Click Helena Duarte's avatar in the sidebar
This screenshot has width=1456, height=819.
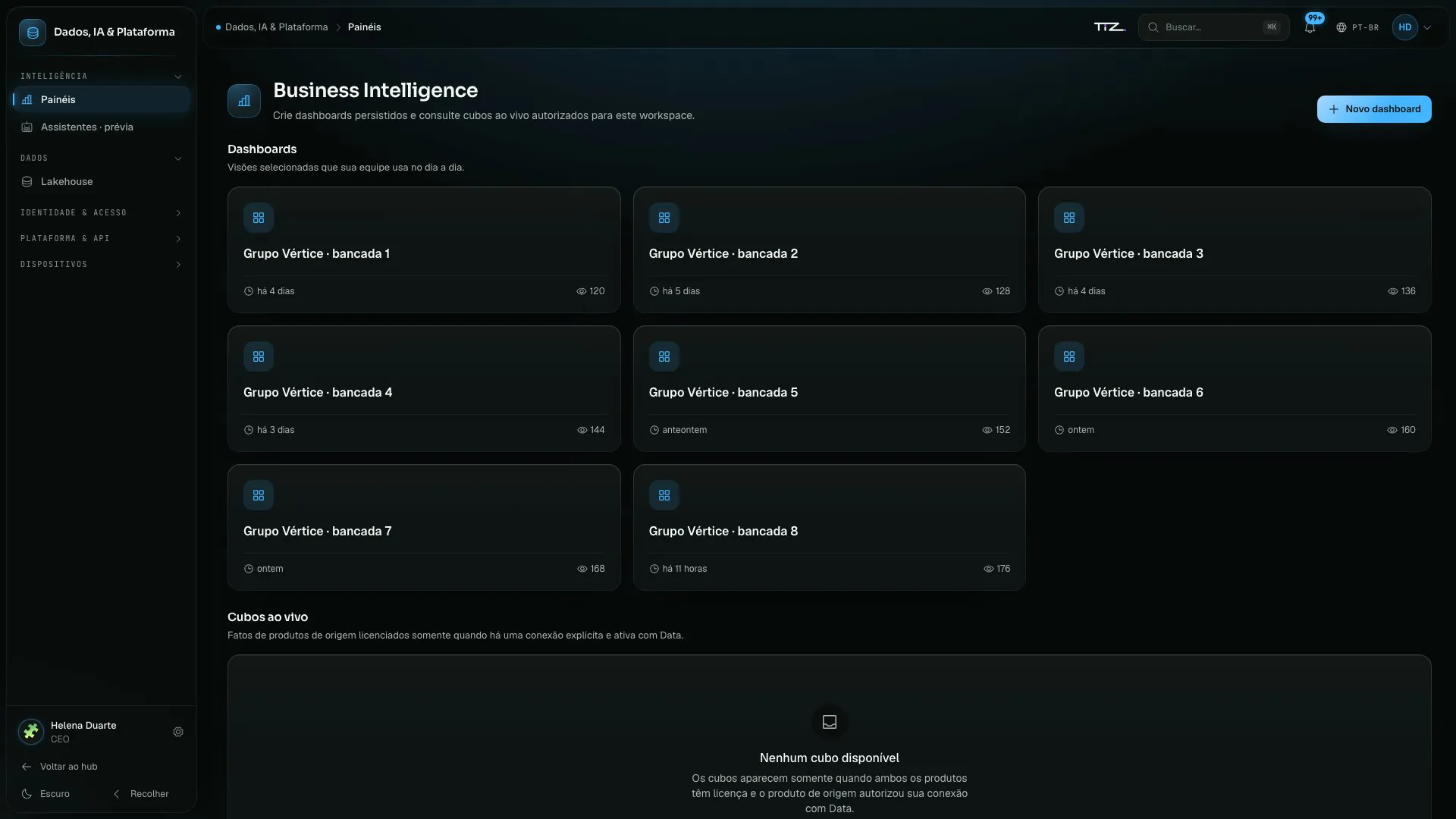coord(31,732)
